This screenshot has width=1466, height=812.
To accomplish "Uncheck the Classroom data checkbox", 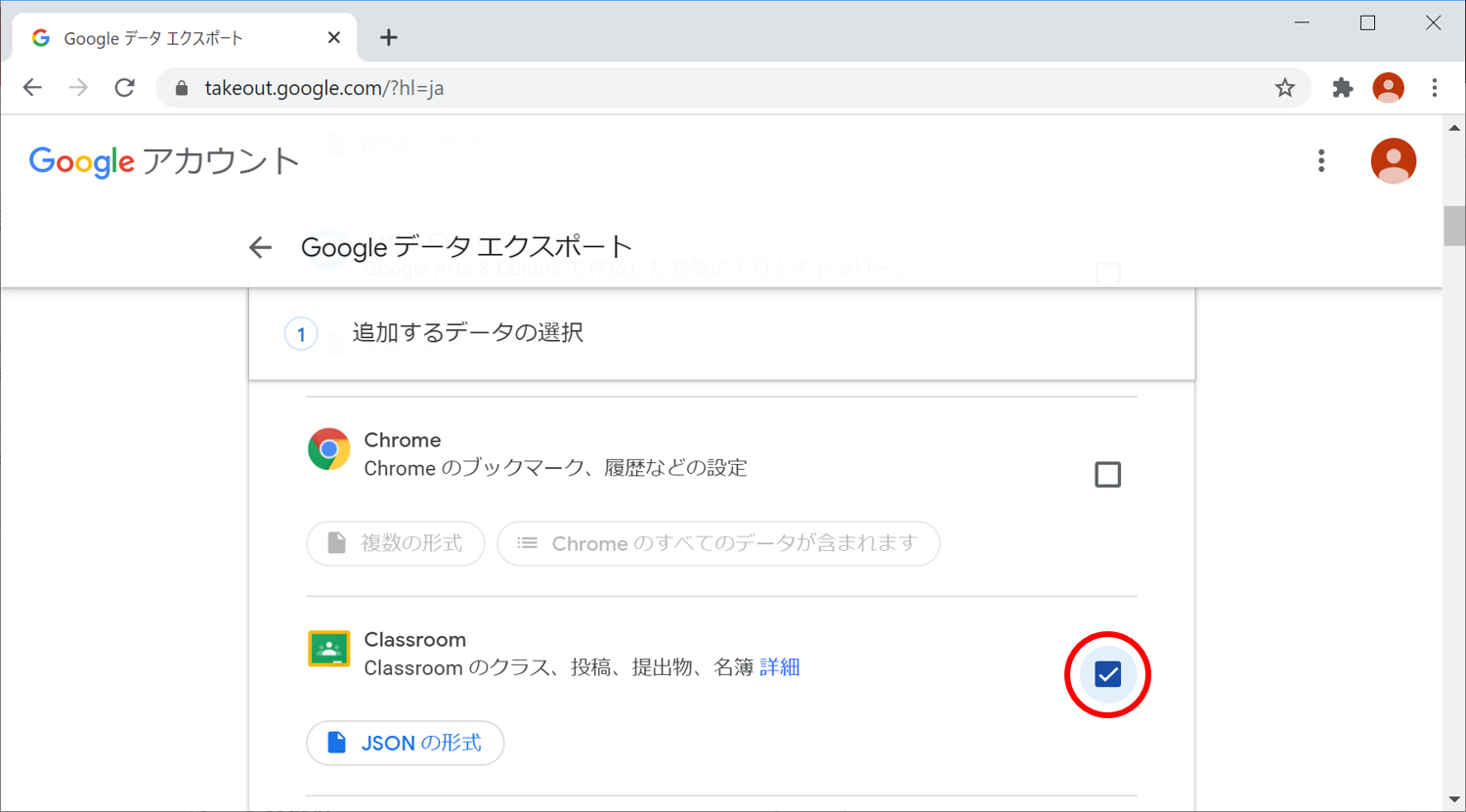I will click(x=1107, y=674).
